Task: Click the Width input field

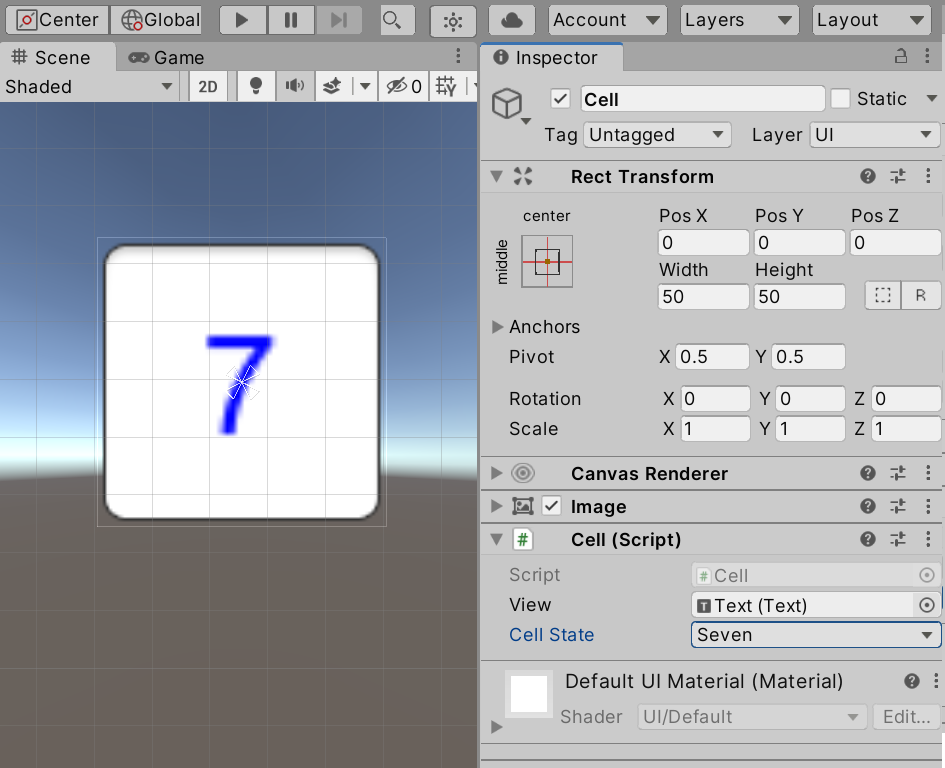Action: [x=703, y=297]
